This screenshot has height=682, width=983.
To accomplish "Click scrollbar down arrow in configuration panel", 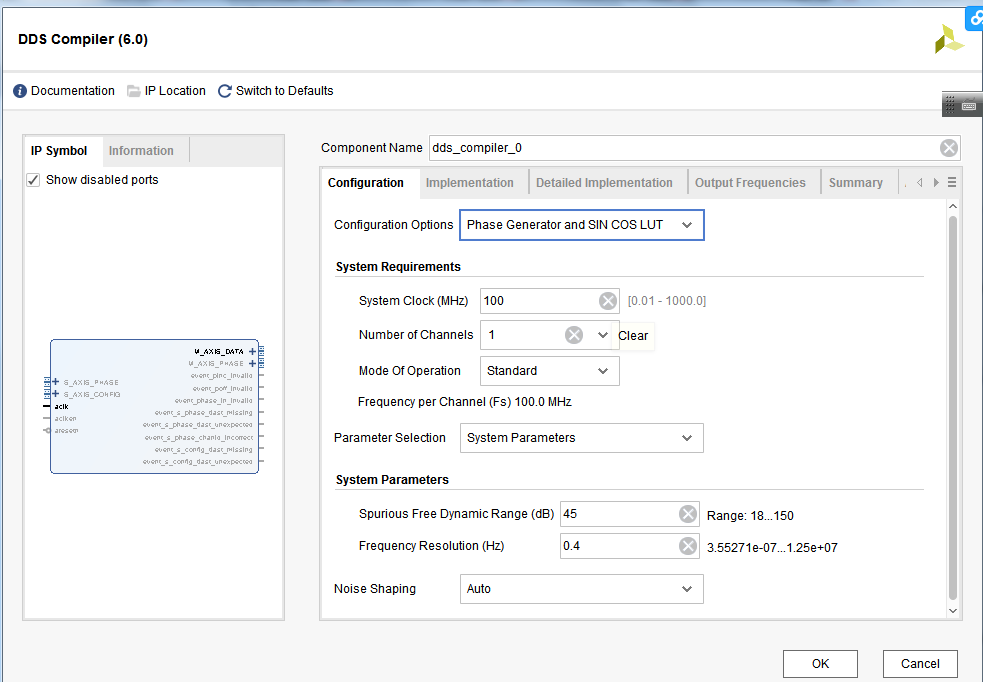I will pyautogui.click(x=953, y=611).
